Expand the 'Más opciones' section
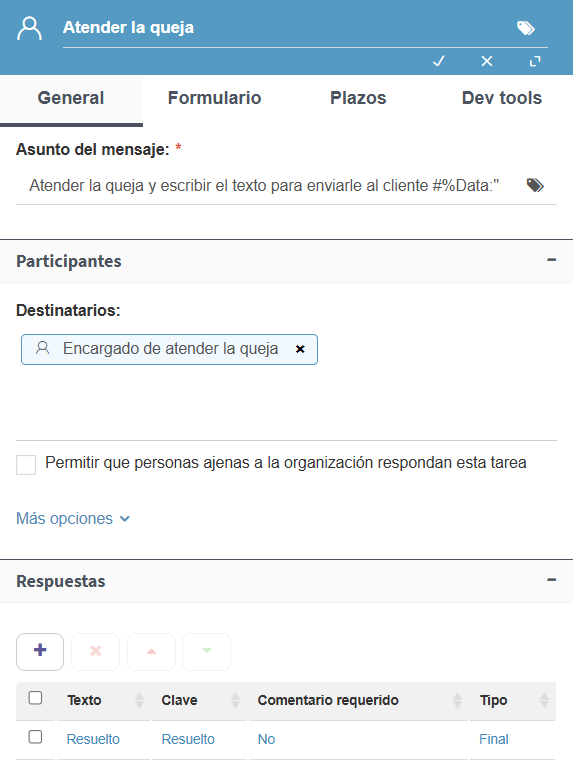The width and height of the screenshot is (573, 774). tap(73, 519)
